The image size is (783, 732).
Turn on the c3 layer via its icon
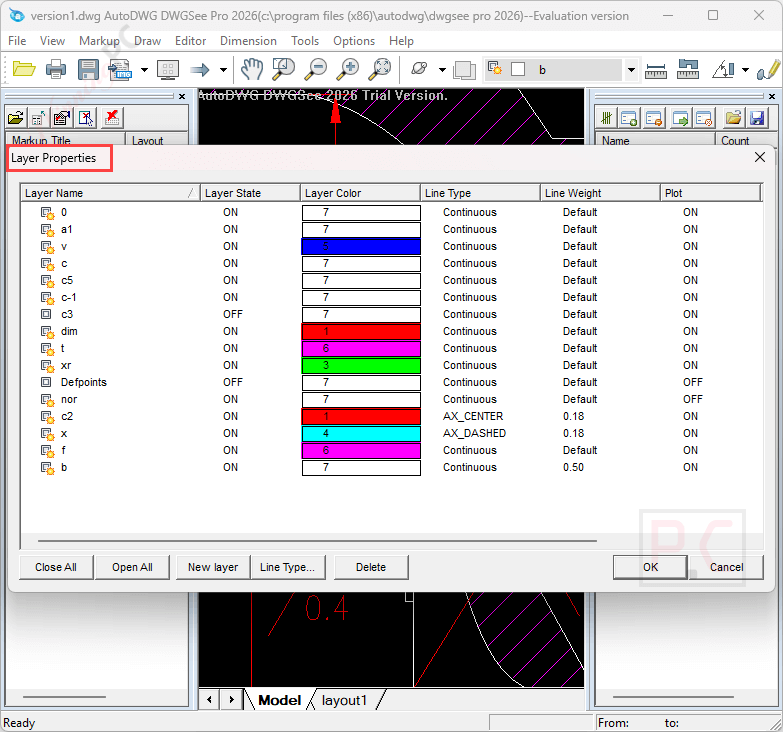46,315
